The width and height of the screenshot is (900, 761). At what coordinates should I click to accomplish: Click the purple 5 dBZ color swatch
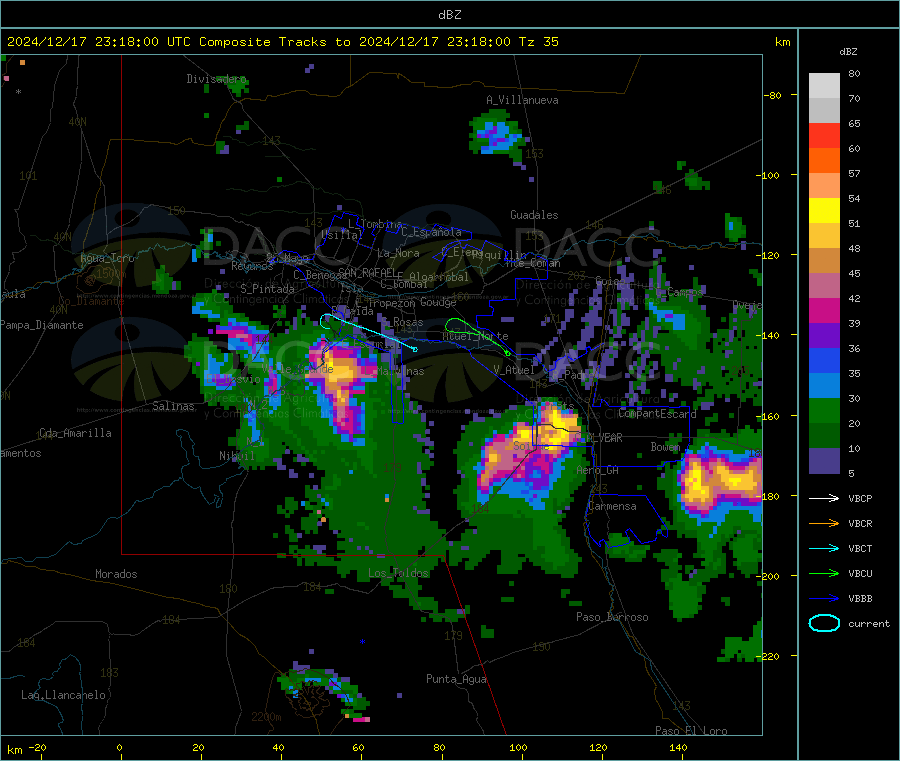[824, 461]
